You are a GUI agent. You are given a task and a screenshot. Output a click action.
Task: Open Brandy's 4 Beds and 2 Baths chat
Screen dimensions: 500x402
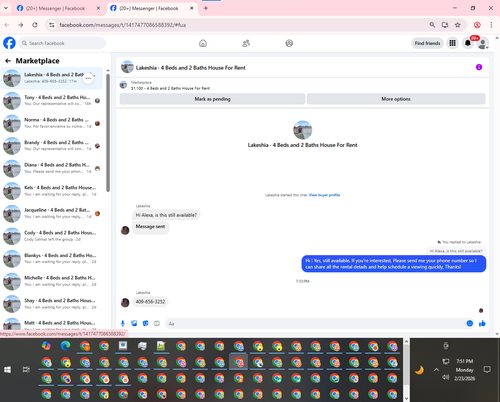(x=52, y=146)
